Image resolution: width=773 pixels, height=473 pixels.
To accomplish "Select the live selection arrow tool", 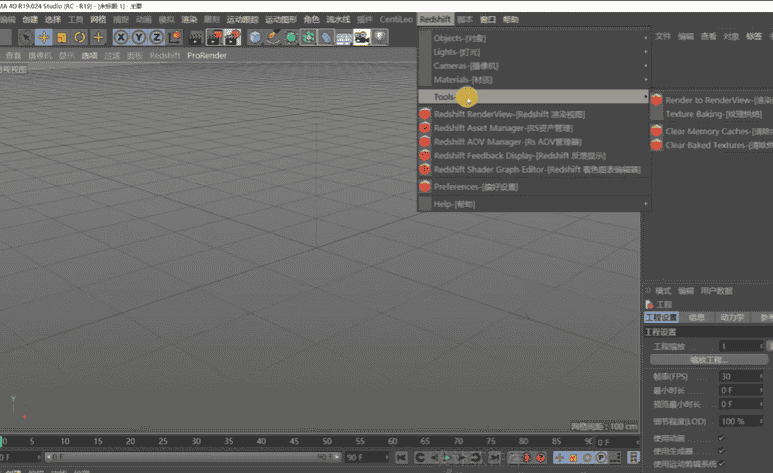I will point(26,37).
